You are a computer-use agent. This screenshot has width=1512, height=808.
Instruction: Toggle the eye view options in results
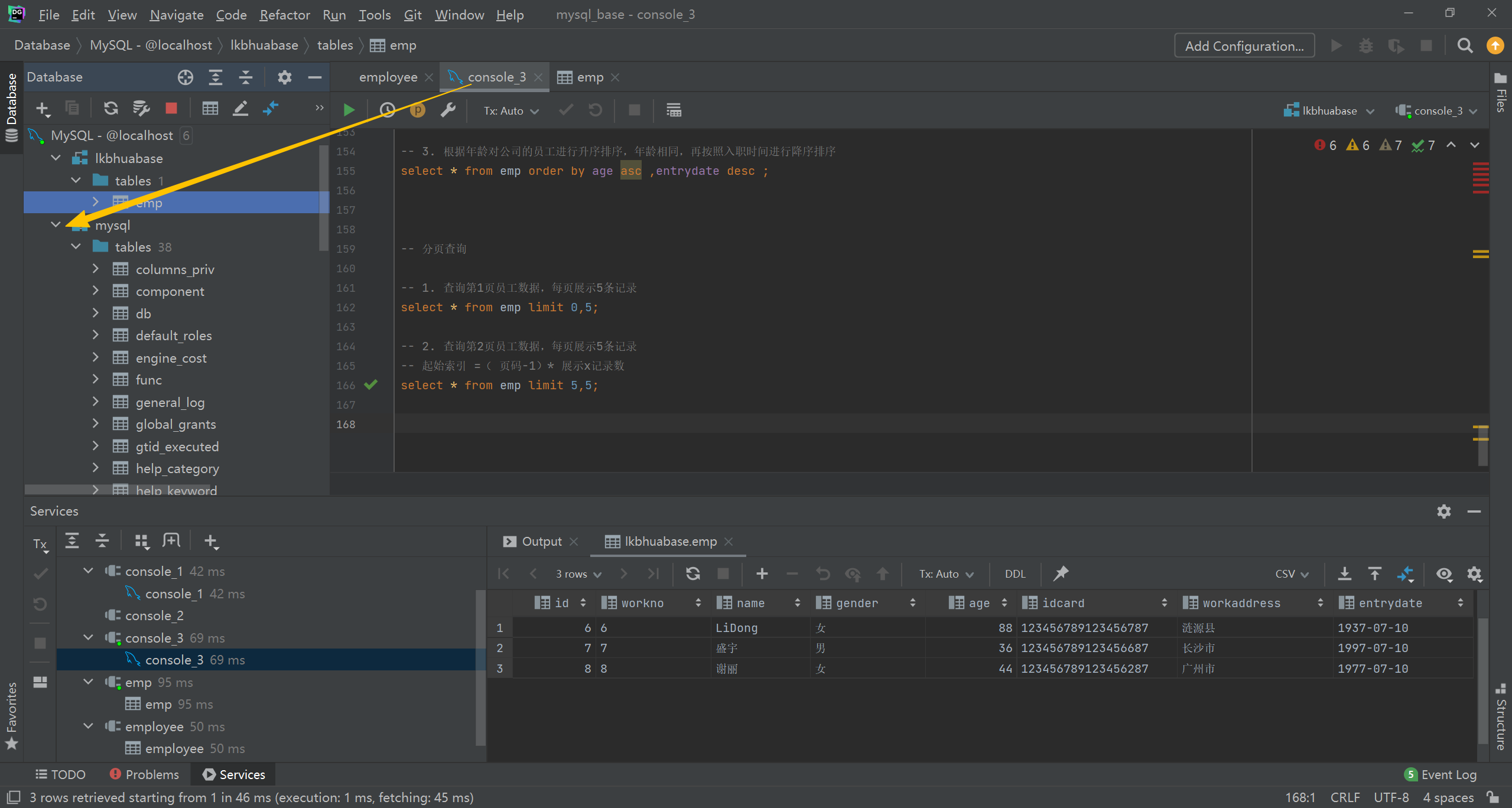coord(1444,574)
